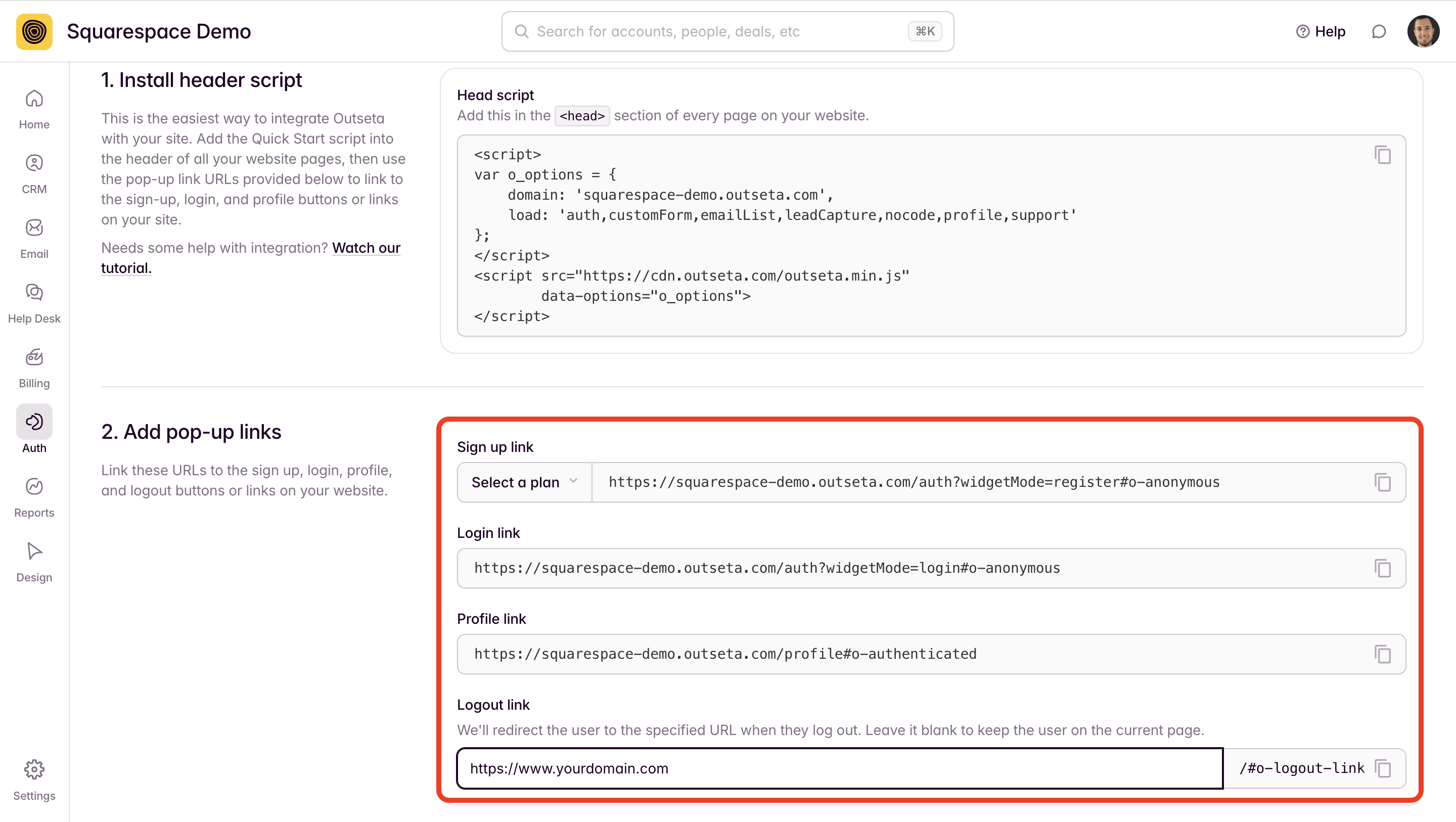Click the head script code block
The width and height of the screenshot is (1456, 822).
(931, 236)
